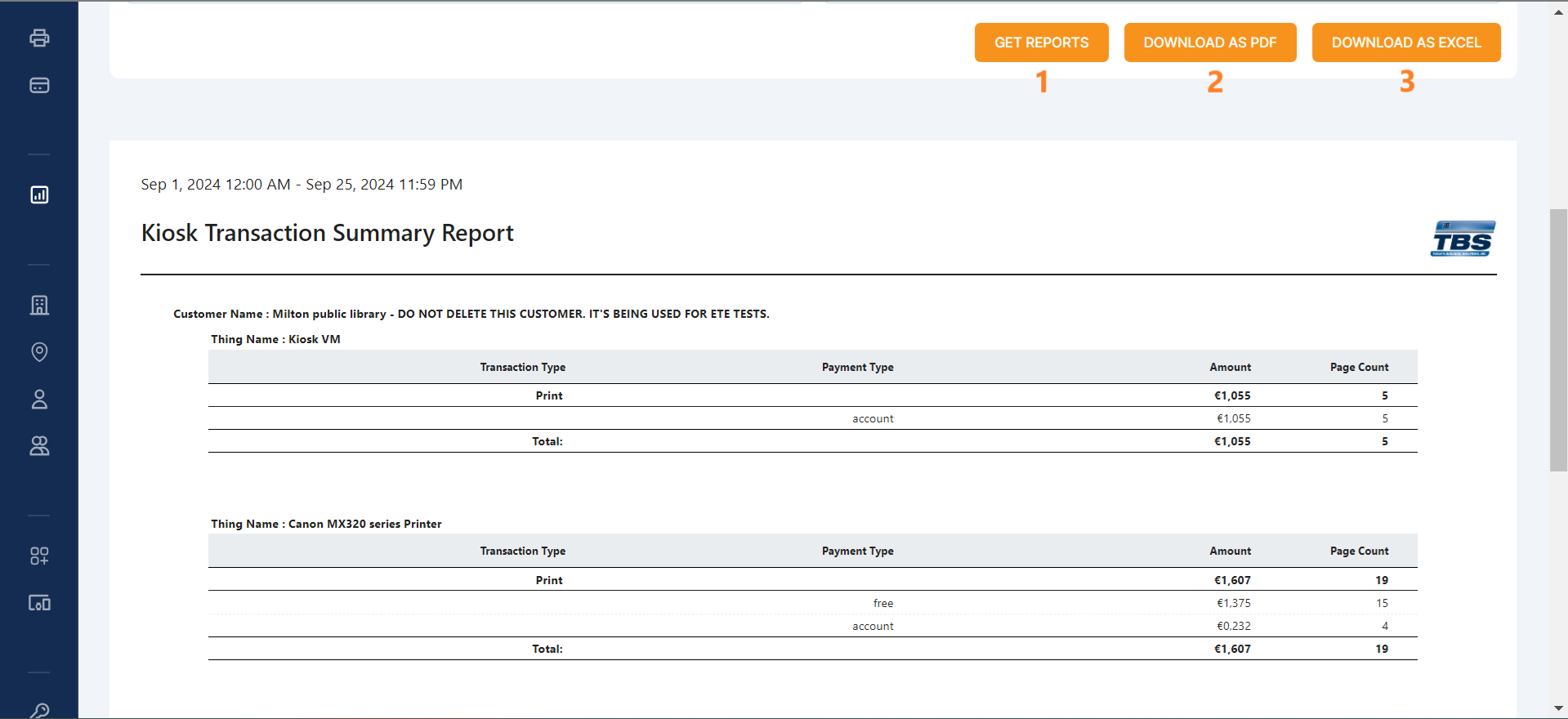Click the Kiosk Transaction Summary Report title

(x=327, y=234)
